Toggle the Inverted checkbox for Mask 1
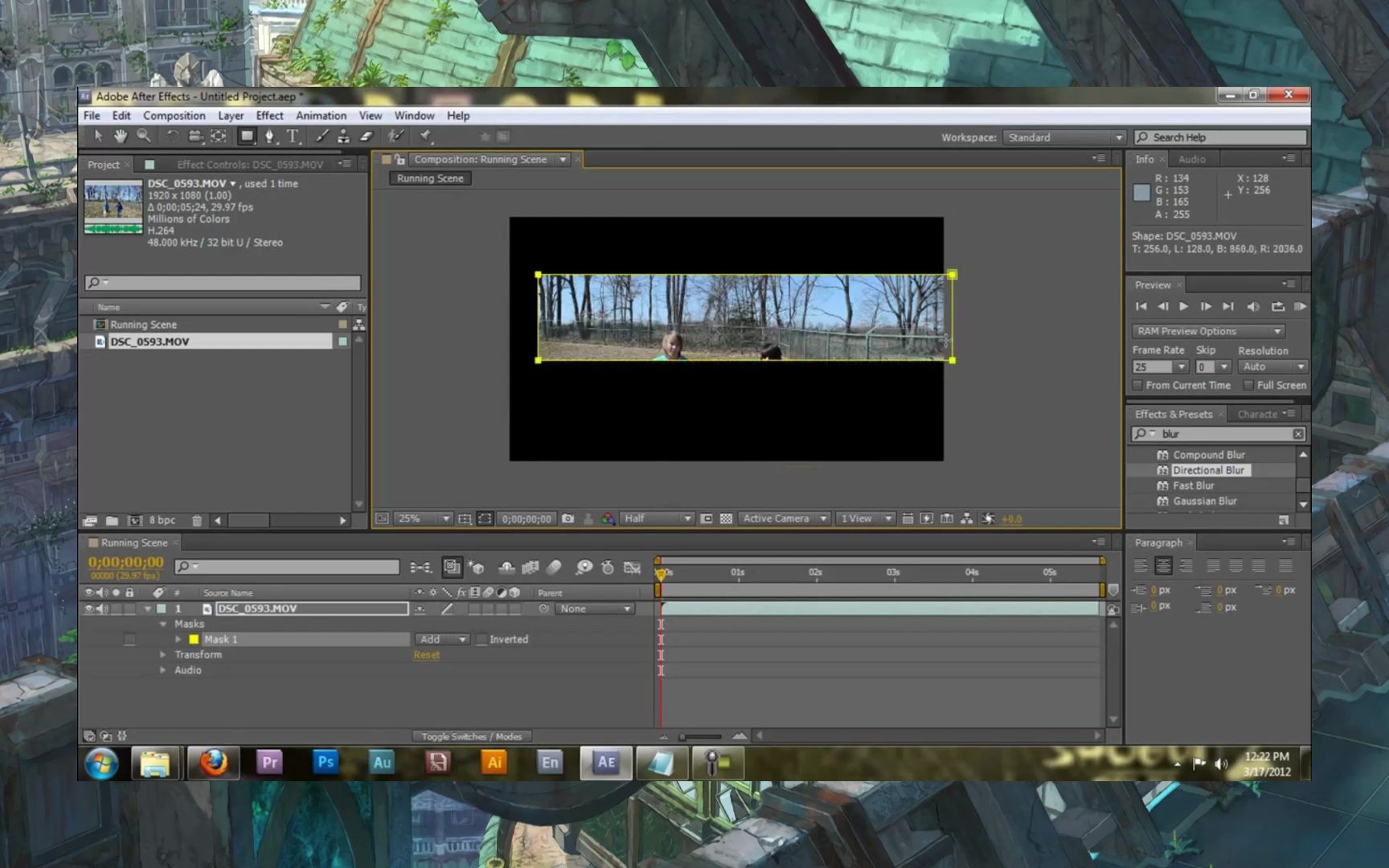The image size is (1389, 868). pos(482,640)
